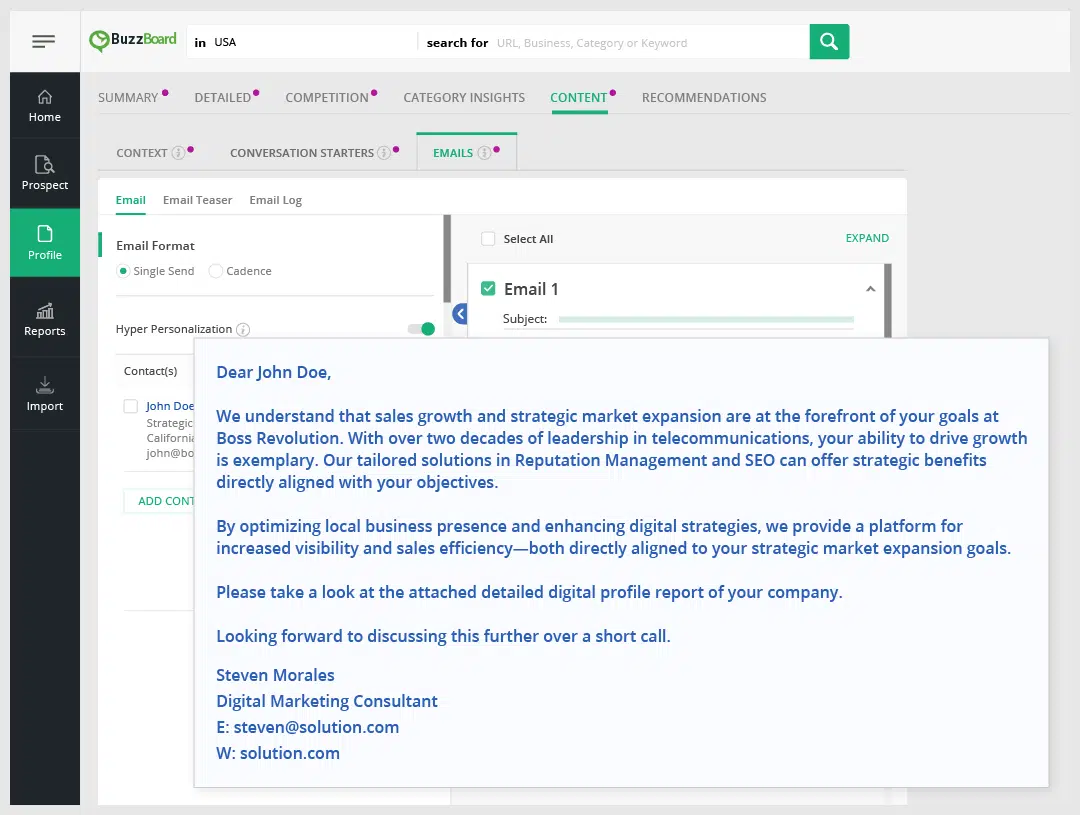Viewport: 1080px width, 815px height.
Task: Switch to the Competition tab
Action: click(327, 98)
